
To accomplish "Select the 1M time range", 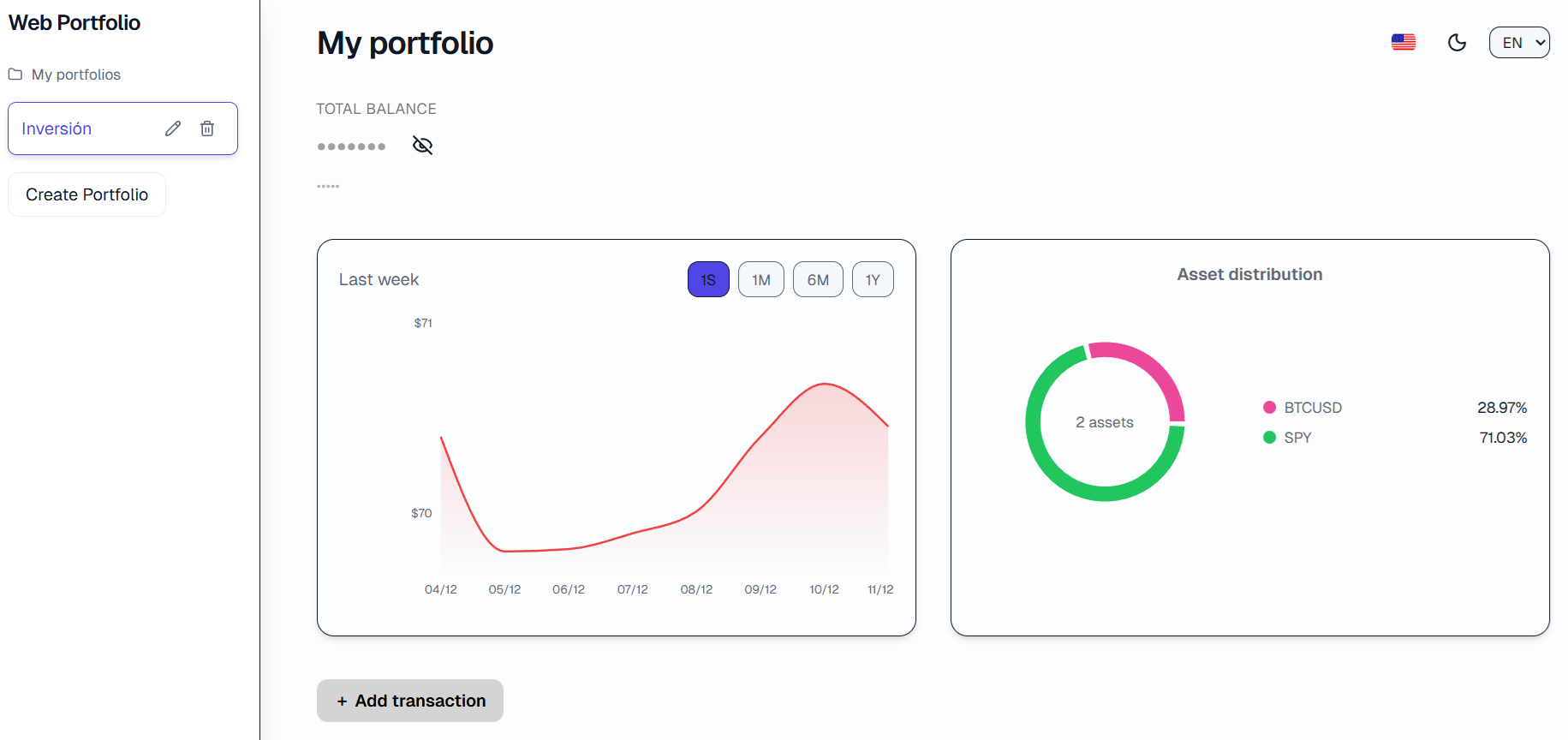I will click(760, 279).
